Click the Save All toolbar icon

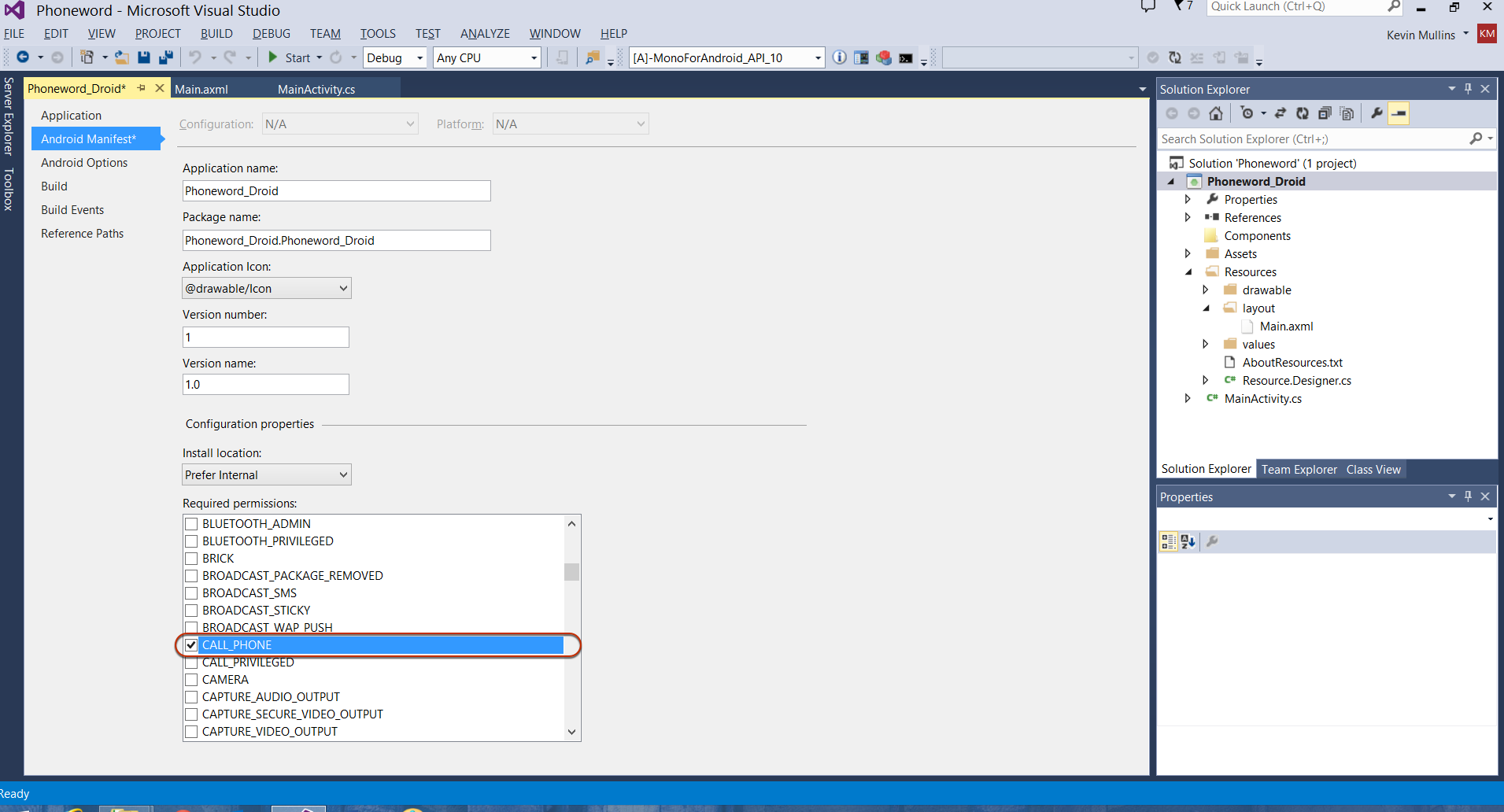coord(165,57)
